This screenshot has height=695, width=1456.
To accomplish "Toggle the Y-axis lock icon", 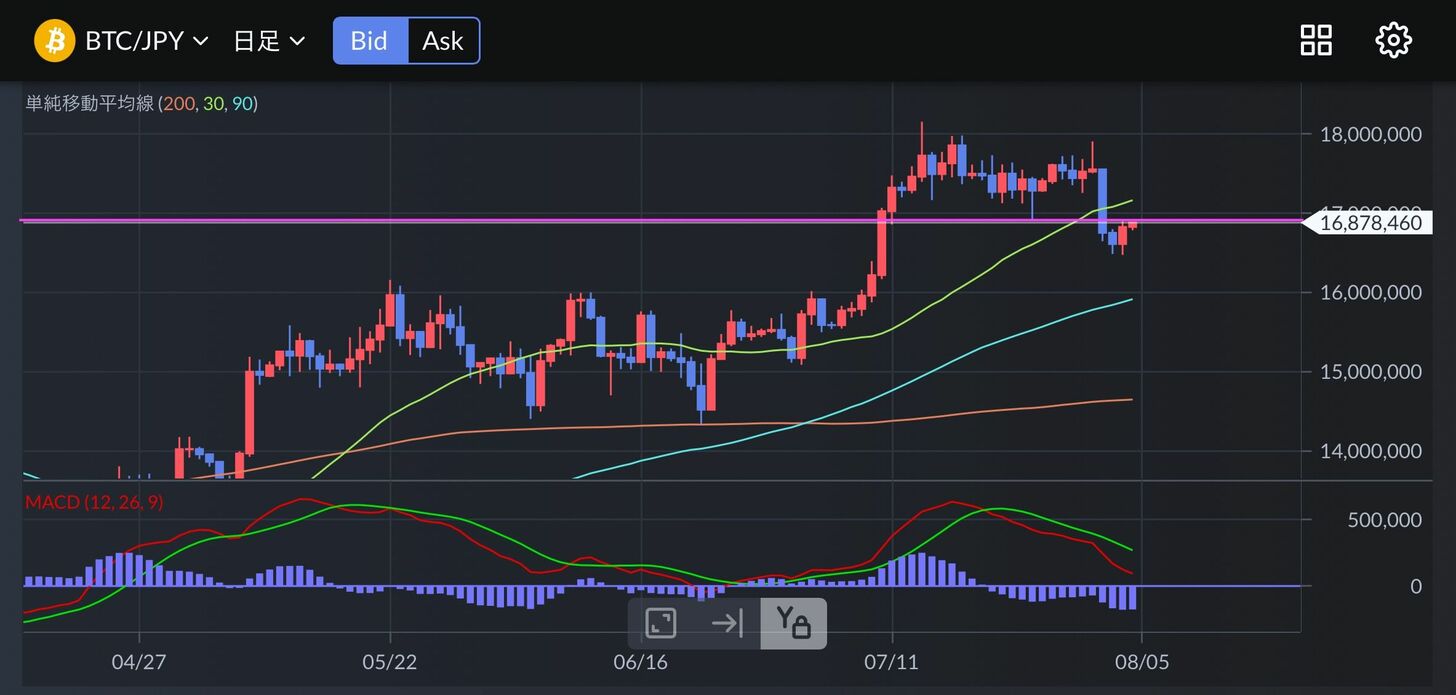I will coord(793,623).
